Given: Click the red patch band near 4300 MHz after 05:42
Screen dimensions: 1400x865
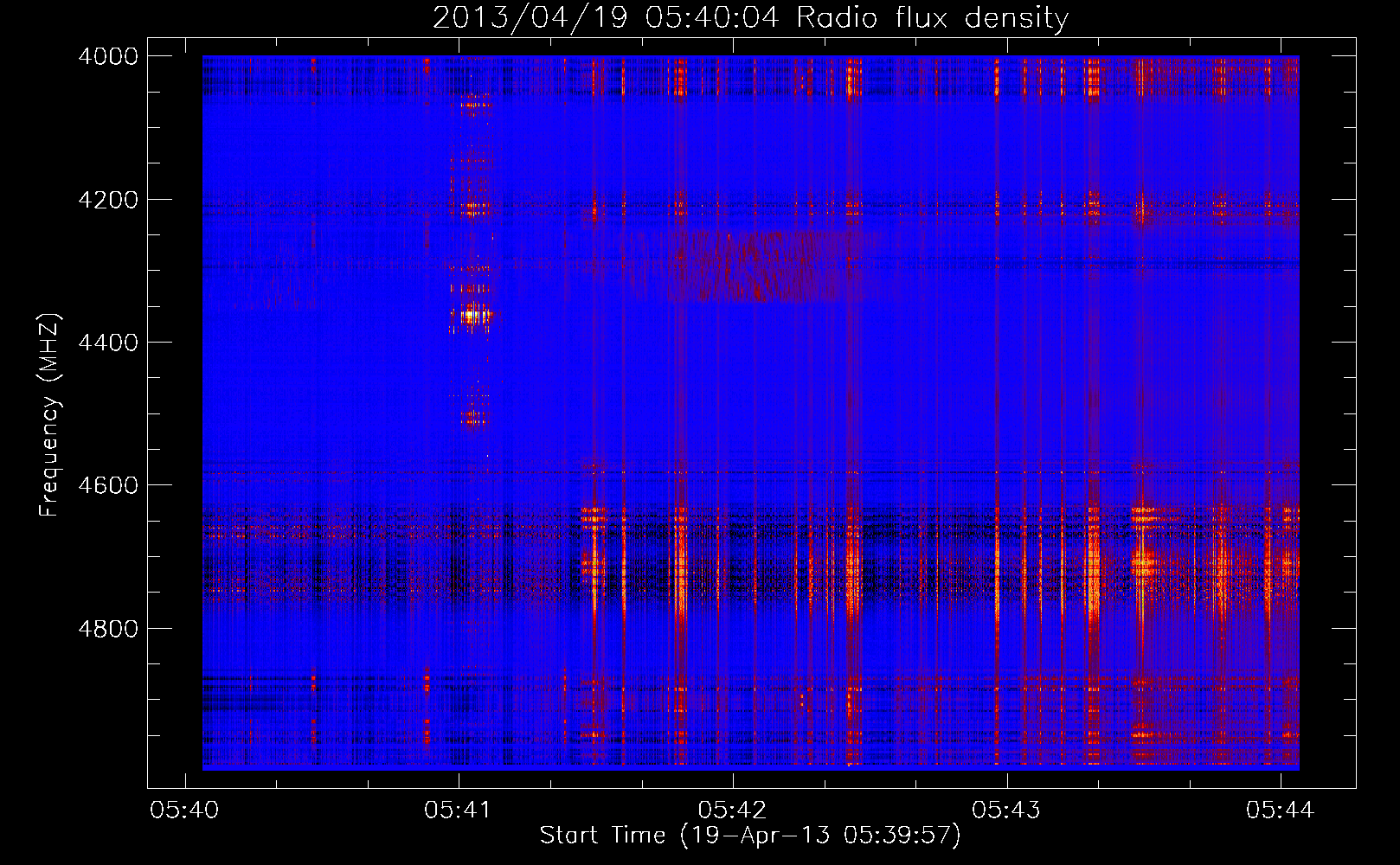Looking at the screenshot, I should [x=770, y=266].
